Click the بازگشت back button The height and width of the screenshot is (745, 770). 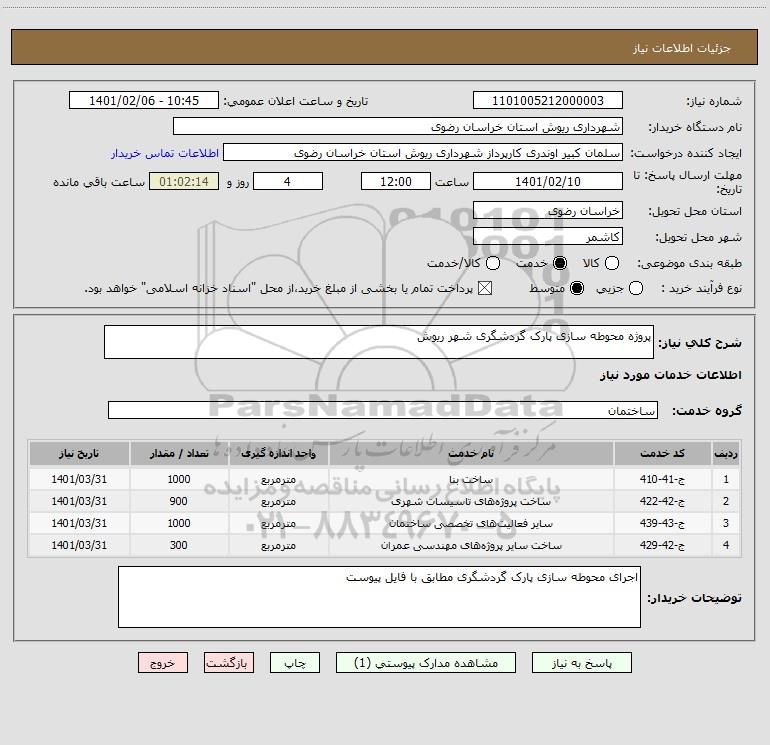229,663
